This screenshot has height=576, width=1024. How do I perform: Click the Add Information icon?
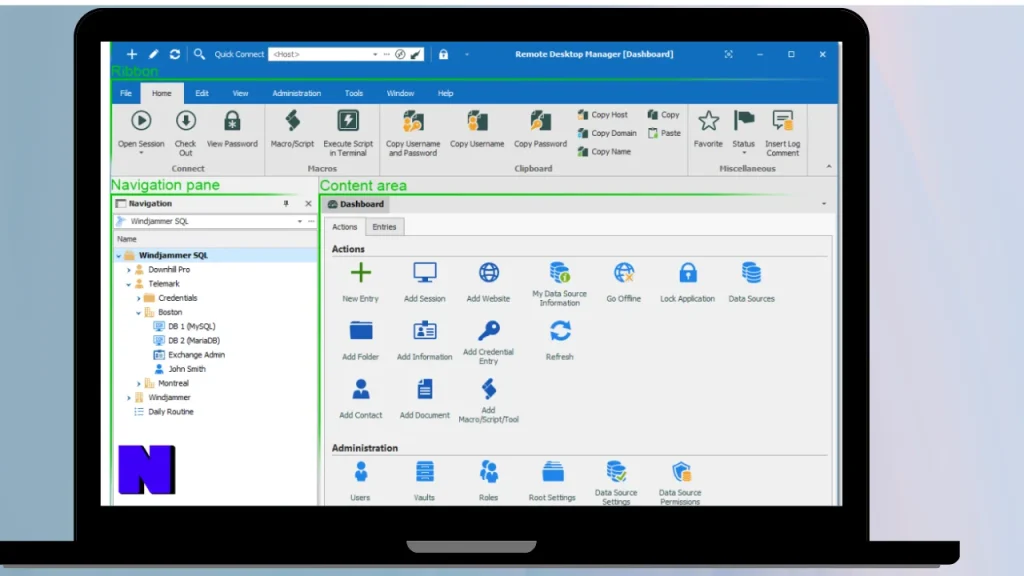coord(424,331)
